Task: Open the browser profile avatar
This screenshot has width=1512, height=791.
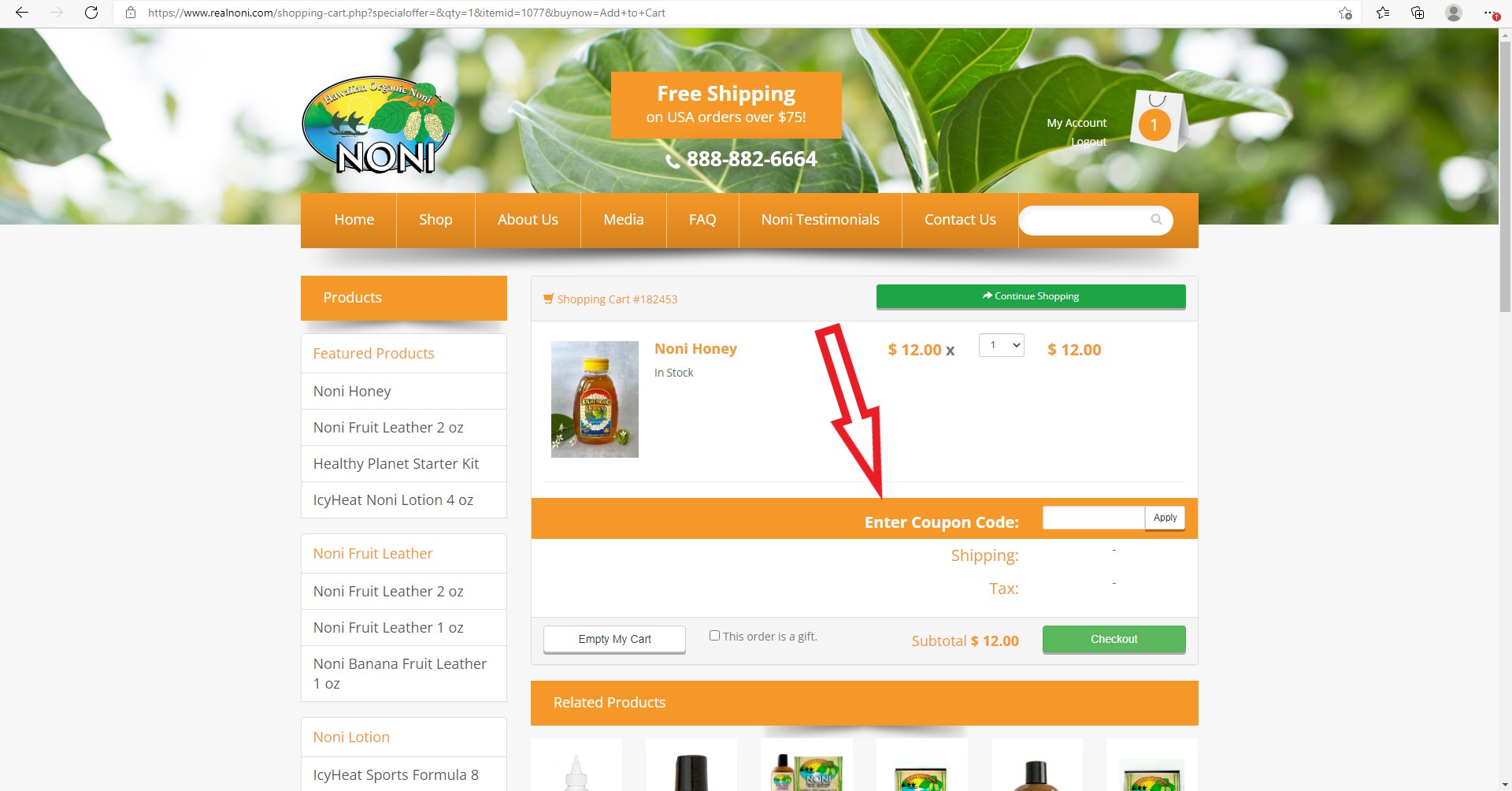Action: tap(1454, 13)
